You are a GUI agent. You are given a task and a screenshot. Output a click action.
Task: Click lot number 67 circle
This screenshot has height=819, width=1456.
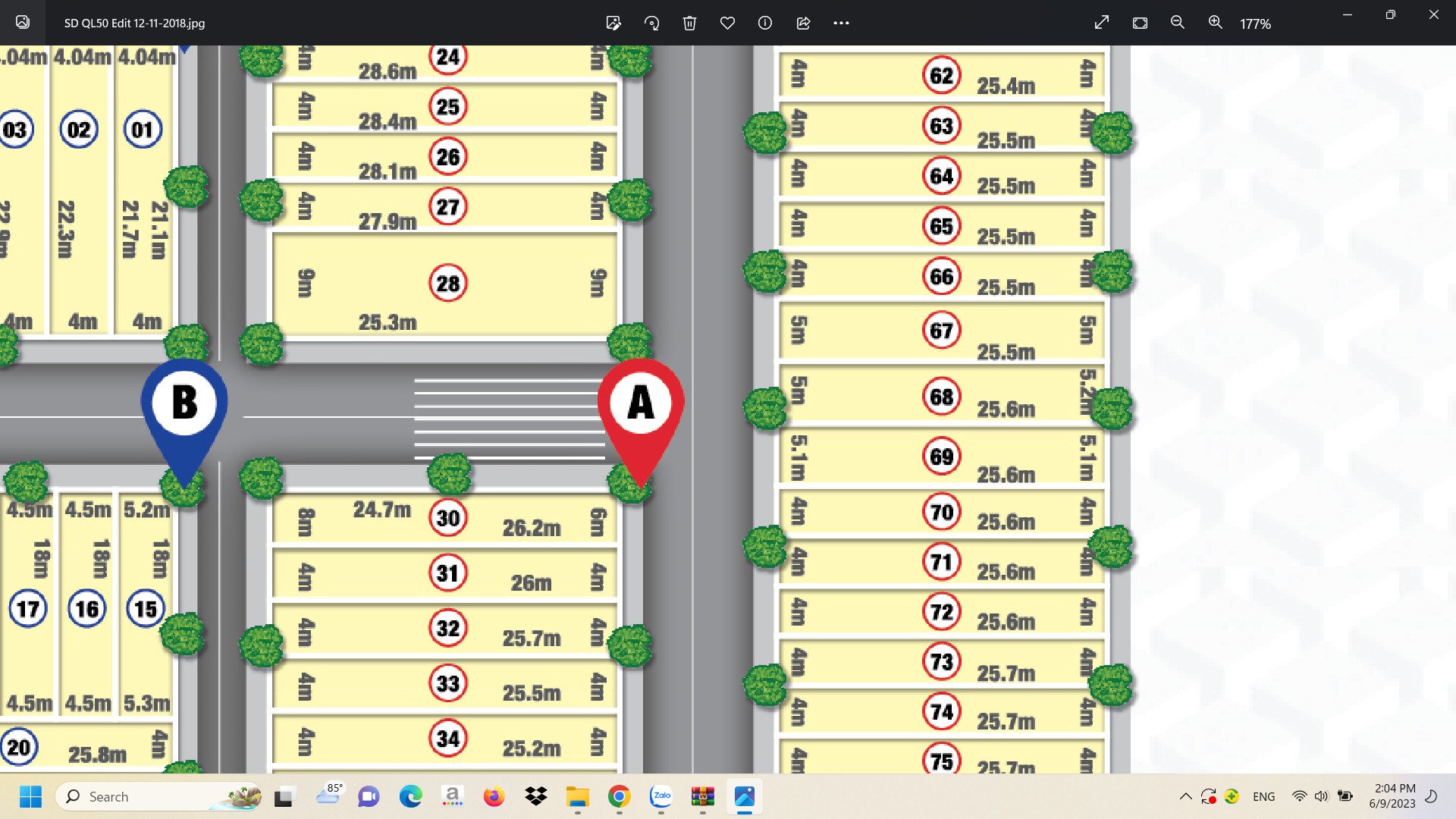coord(941,331)
